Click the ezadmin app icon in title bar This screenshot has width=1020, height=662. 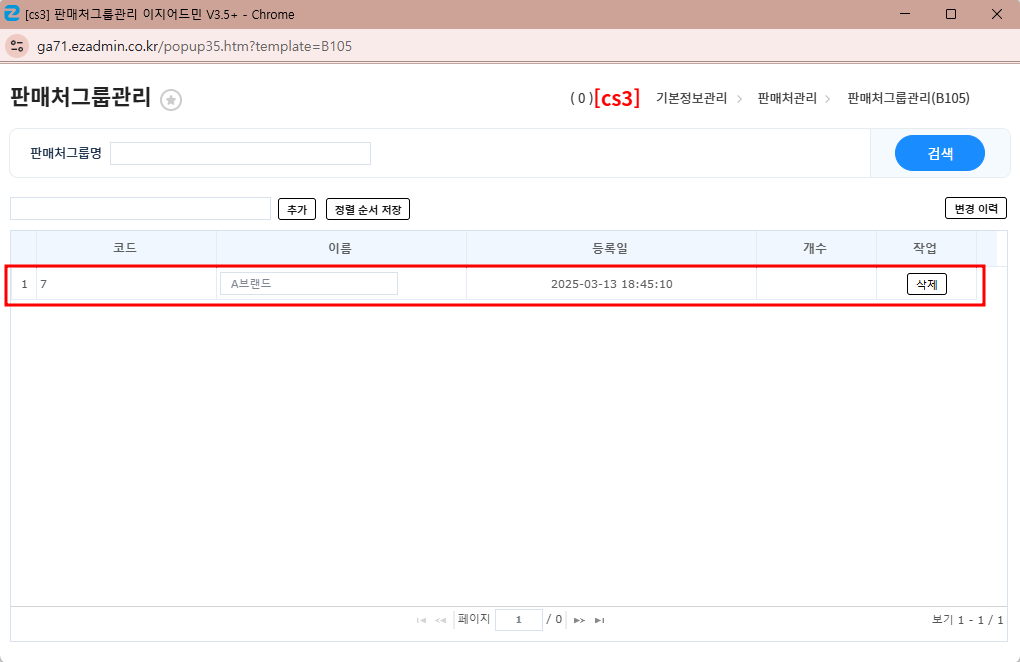coord(12,14)
